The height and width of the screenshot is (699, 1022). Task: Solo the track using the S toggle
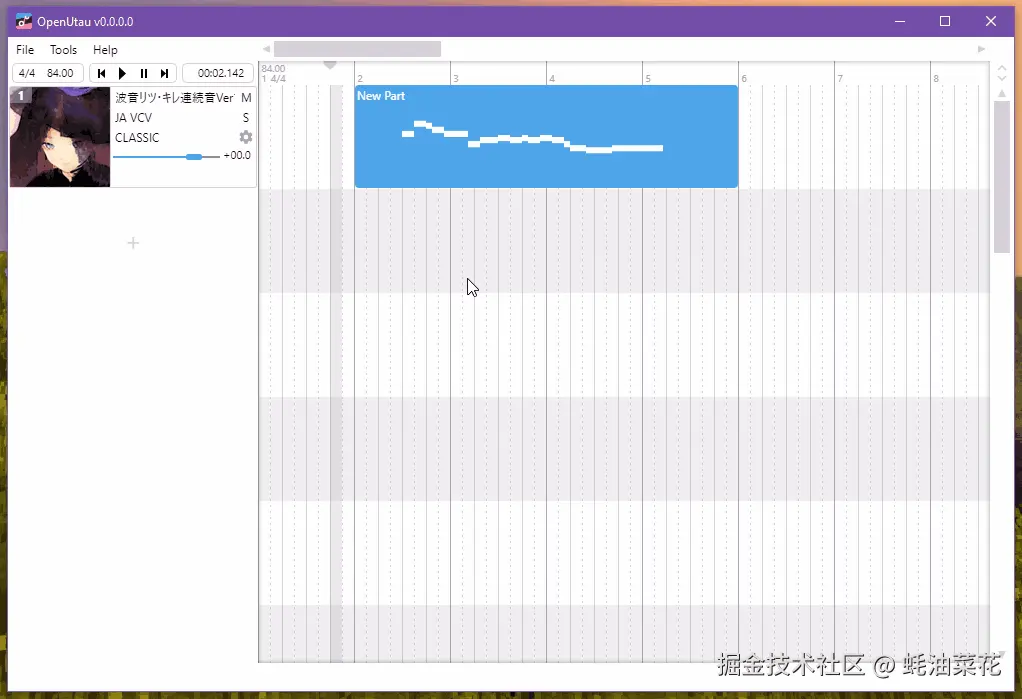(245, 117)
